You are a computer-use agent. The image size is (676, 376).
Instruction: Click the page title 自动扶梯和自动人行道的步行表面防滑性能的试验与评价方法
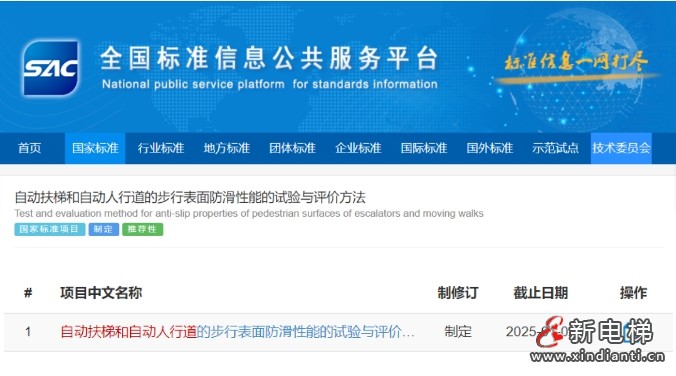190,197
